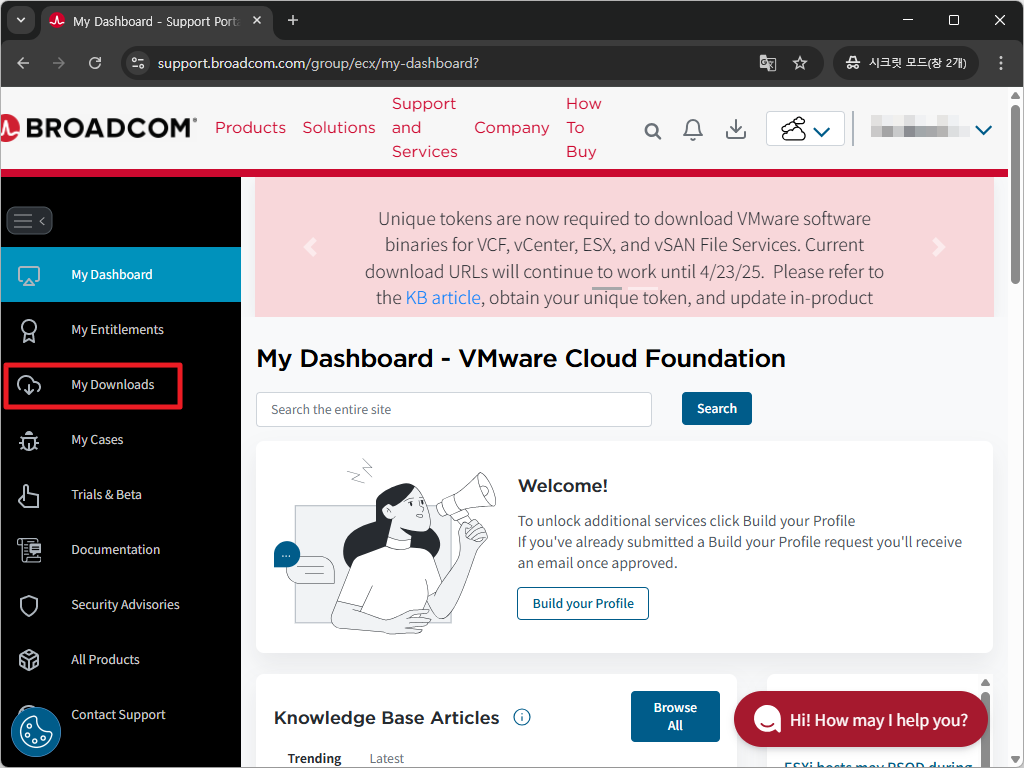Open Security Advisories in the sidebar
The image size is (1024, 768).
121,606
